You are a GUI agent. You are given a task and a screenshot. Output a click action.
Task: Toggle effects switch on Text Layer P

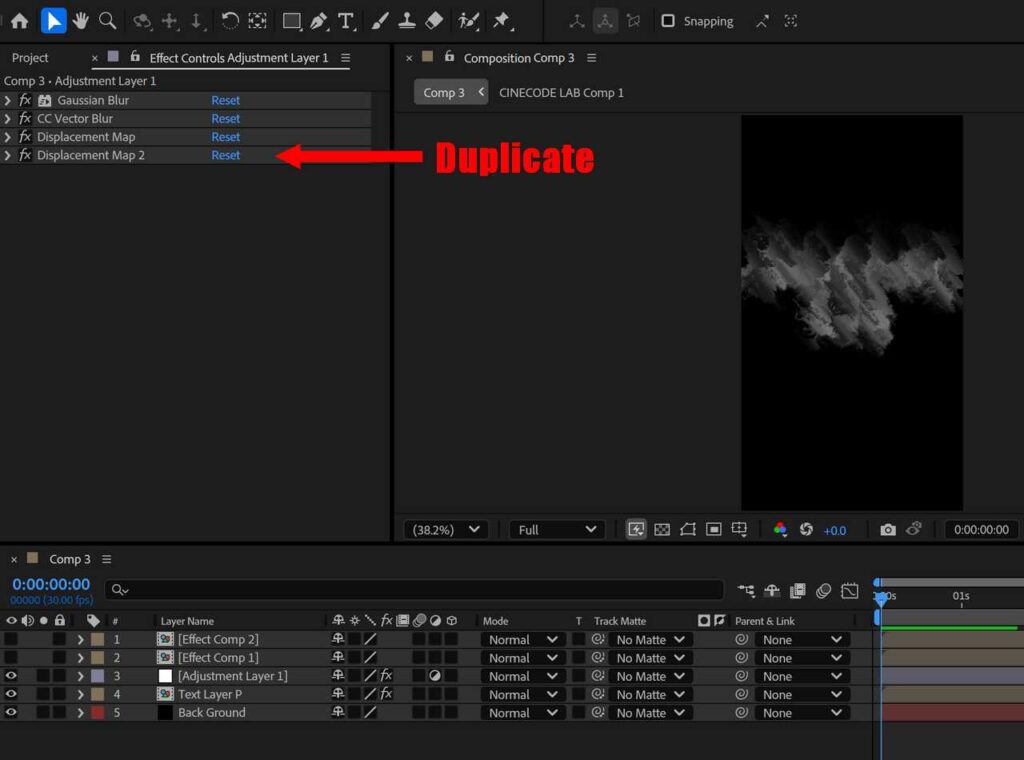pos(387,694)
